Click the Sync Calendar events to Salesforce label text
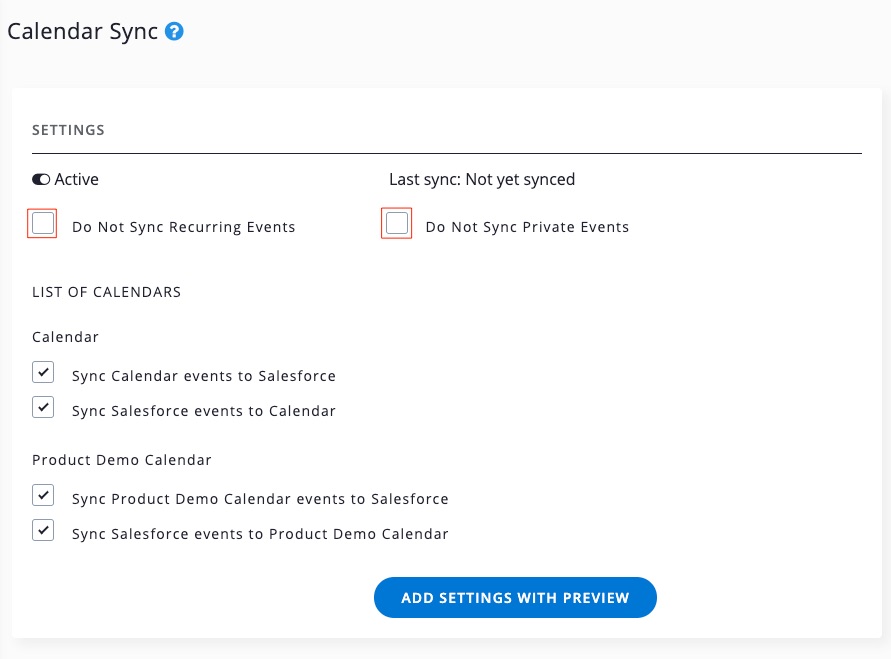 click(204, 377)
